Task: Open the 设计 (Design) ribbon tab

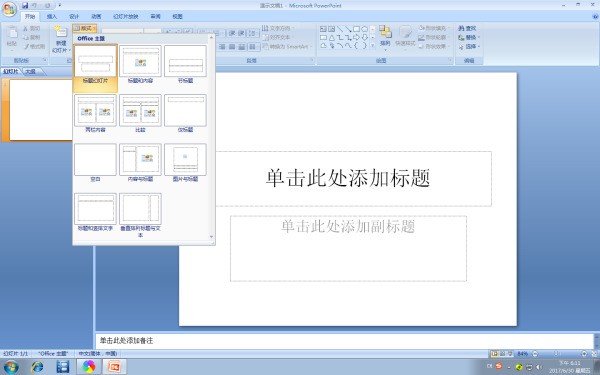Action: click(74, 16)
